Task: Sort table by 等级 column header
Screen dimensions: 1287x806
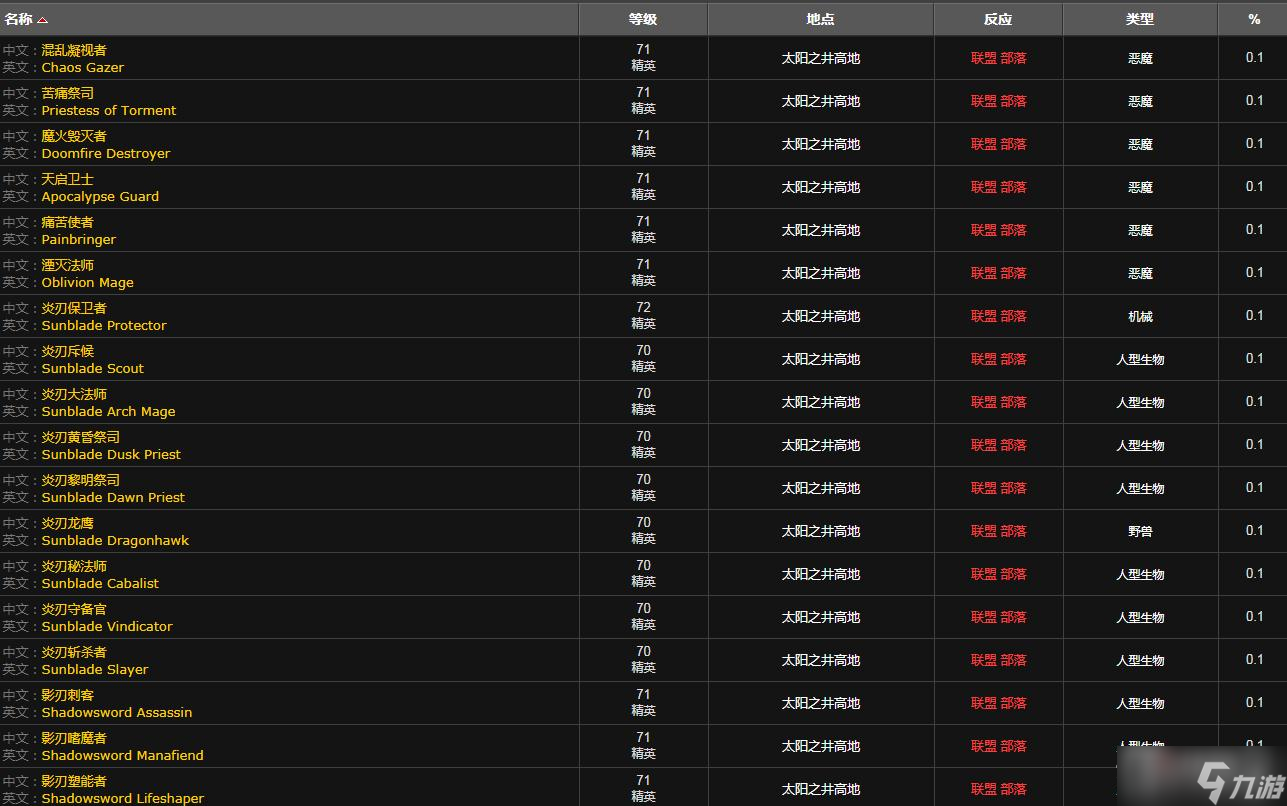Action: (x=643, y=19)
